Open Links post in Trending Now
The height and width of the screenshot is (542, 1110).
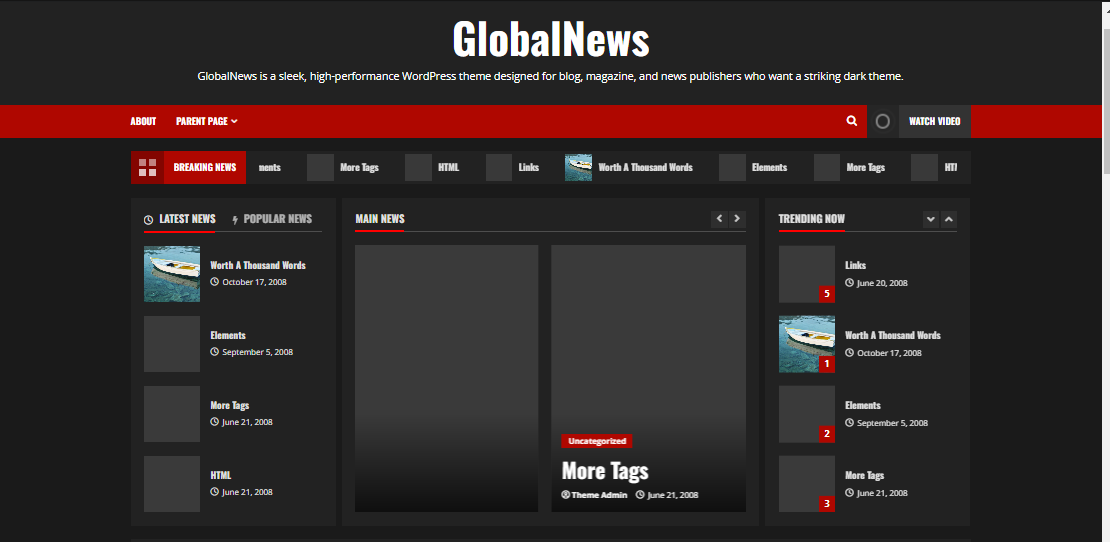tap(855, 265)
